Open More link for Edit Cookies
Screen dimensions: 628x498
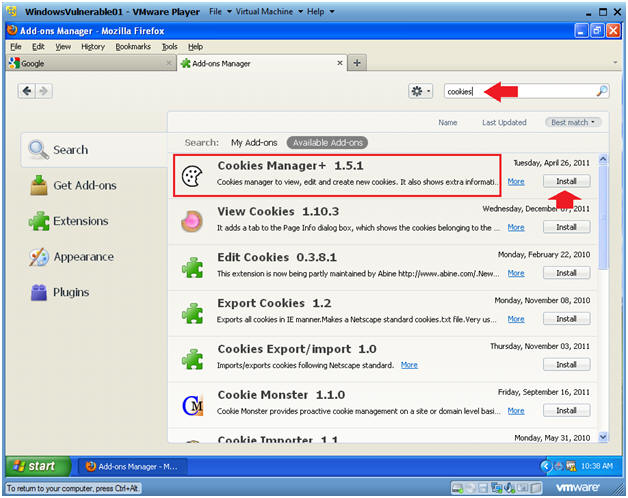pos(516,273)
